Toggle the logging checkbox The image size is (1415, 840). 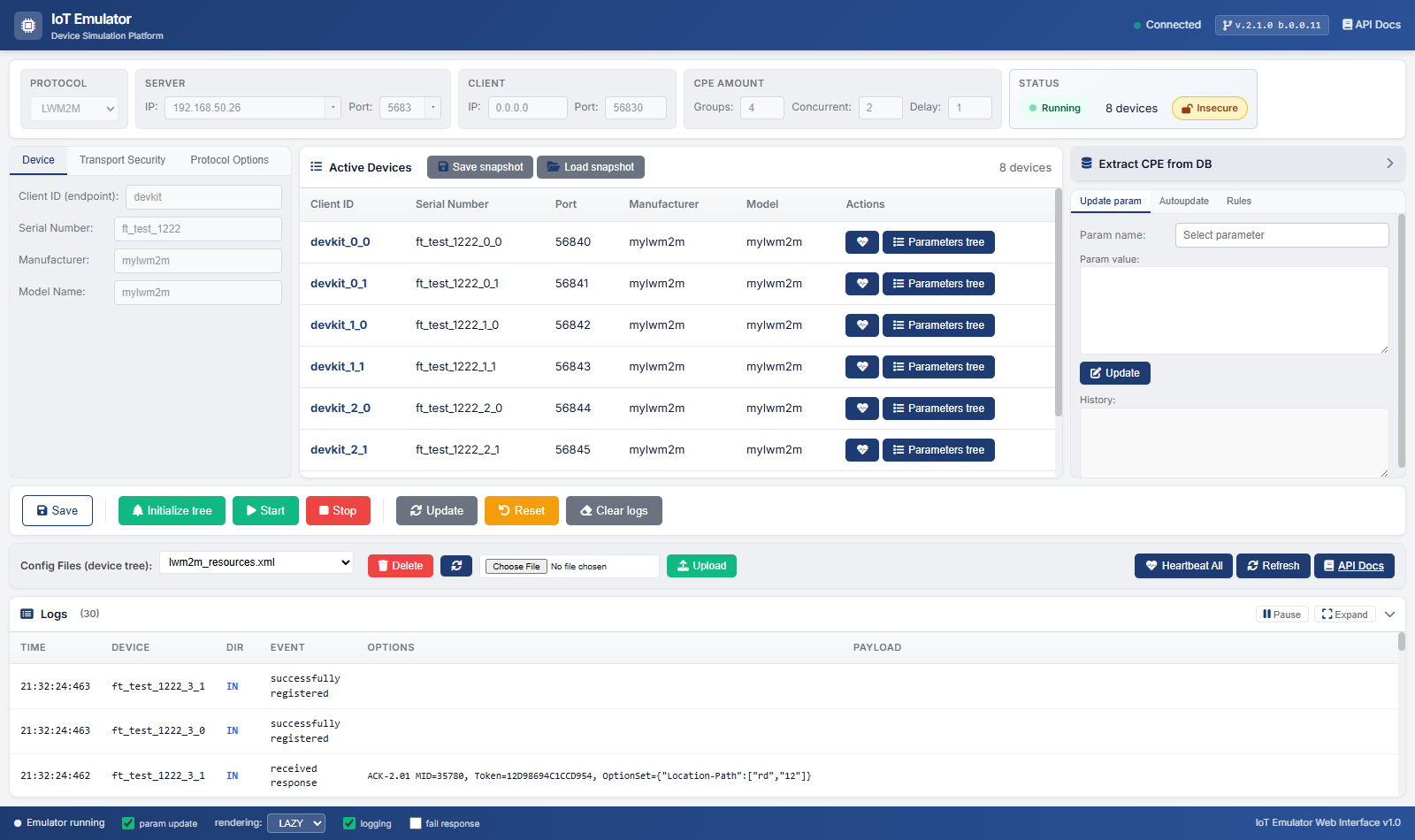tap(349, 823)
